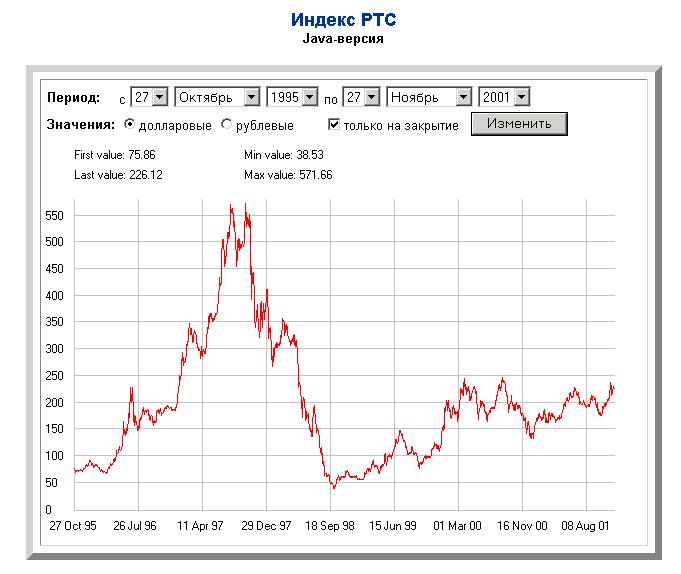The width and height of the screenshot is (681, 574).
Task: Click the 'Значения:' label
Action: click(81, 125)
